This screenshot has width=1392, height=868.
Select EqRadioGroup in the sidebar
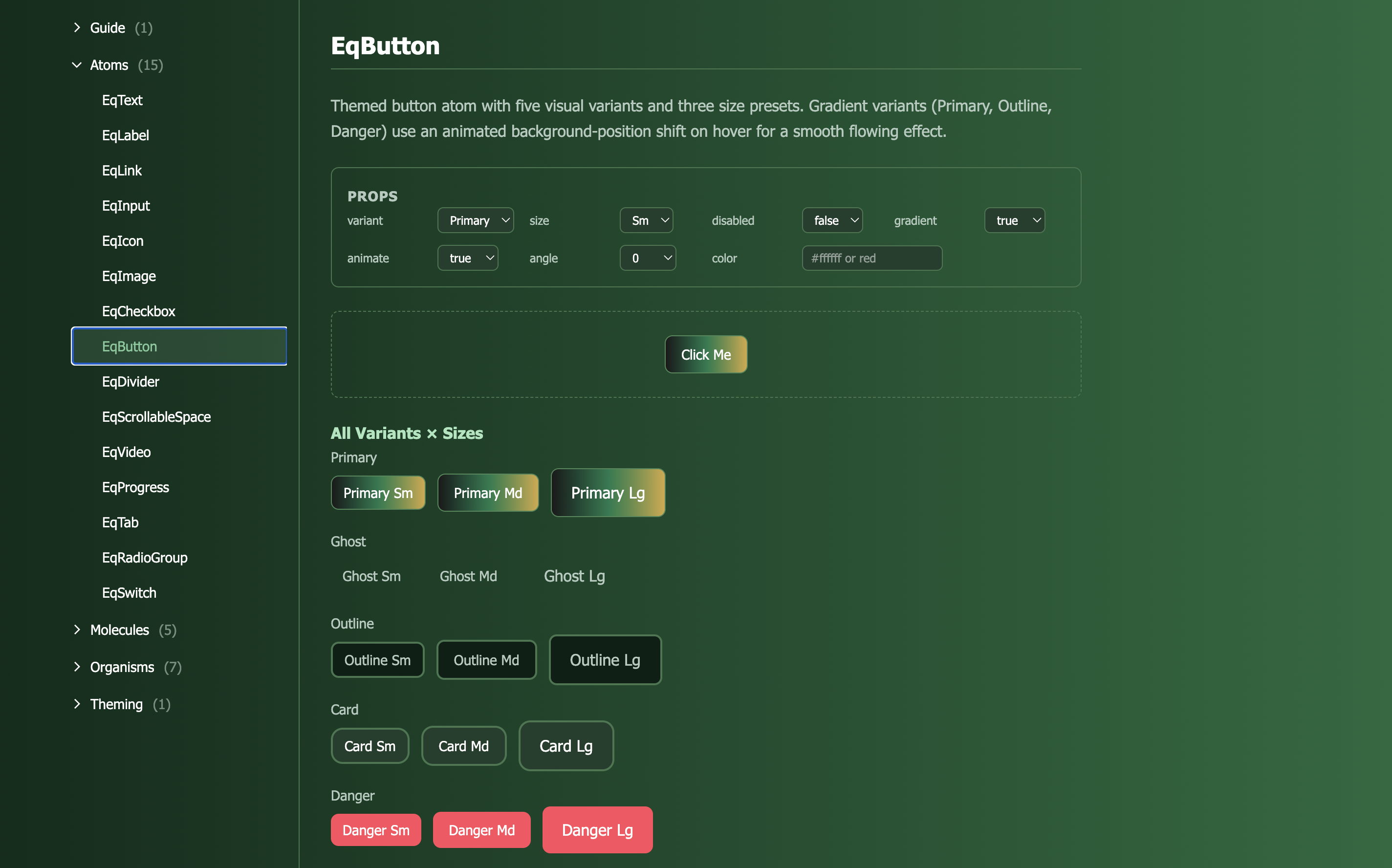[145, 557]
